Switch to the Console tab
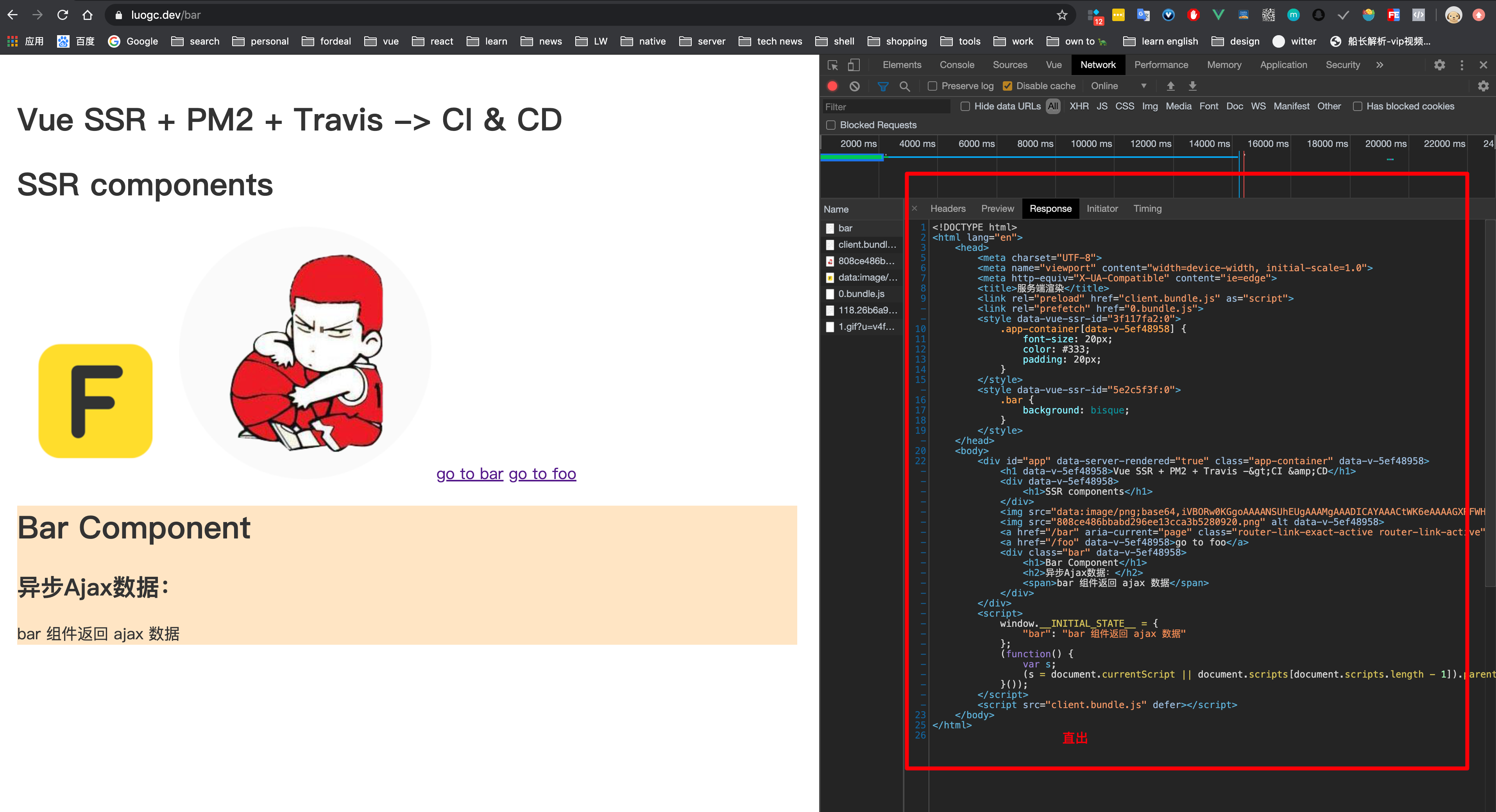 pyautogui.click(x=956, y=65)
